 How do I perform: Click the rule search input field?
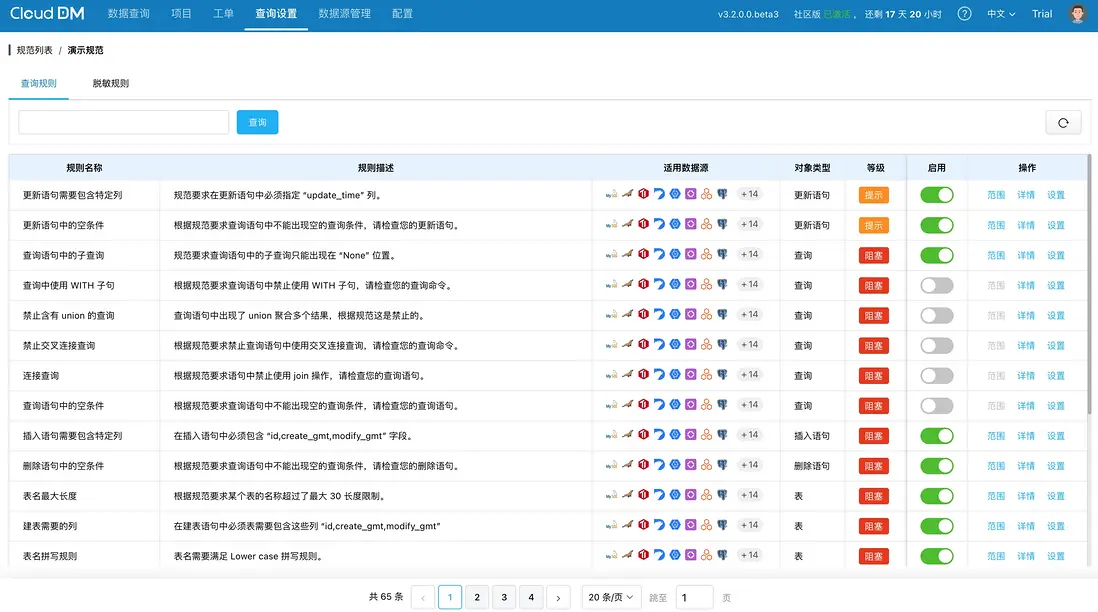124,122
